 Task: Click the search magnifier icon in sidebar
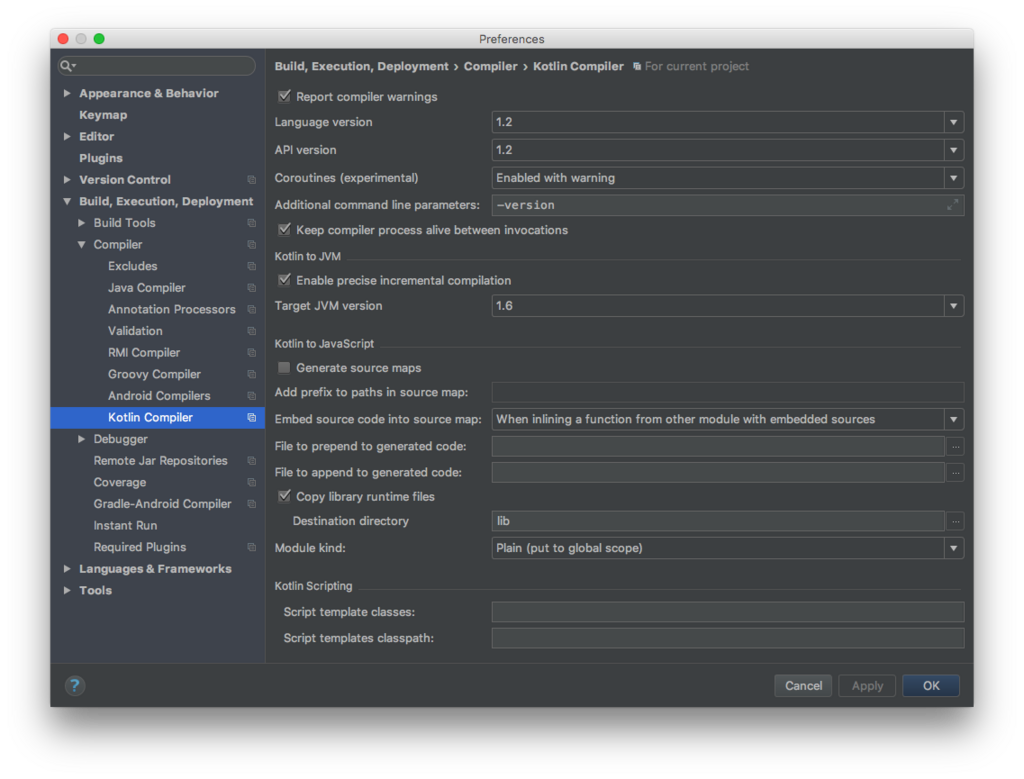pyautogui.click(x=67, y=66)
